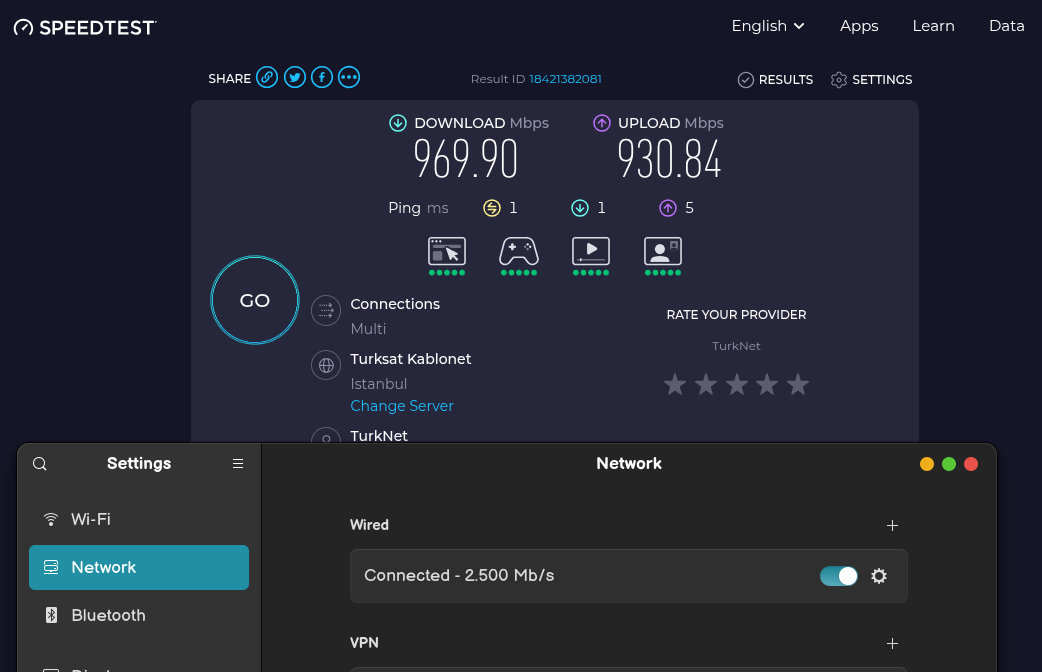Click the Results checkmark icon
Screen dimensions: 1042x672
(x=746, y=80)
